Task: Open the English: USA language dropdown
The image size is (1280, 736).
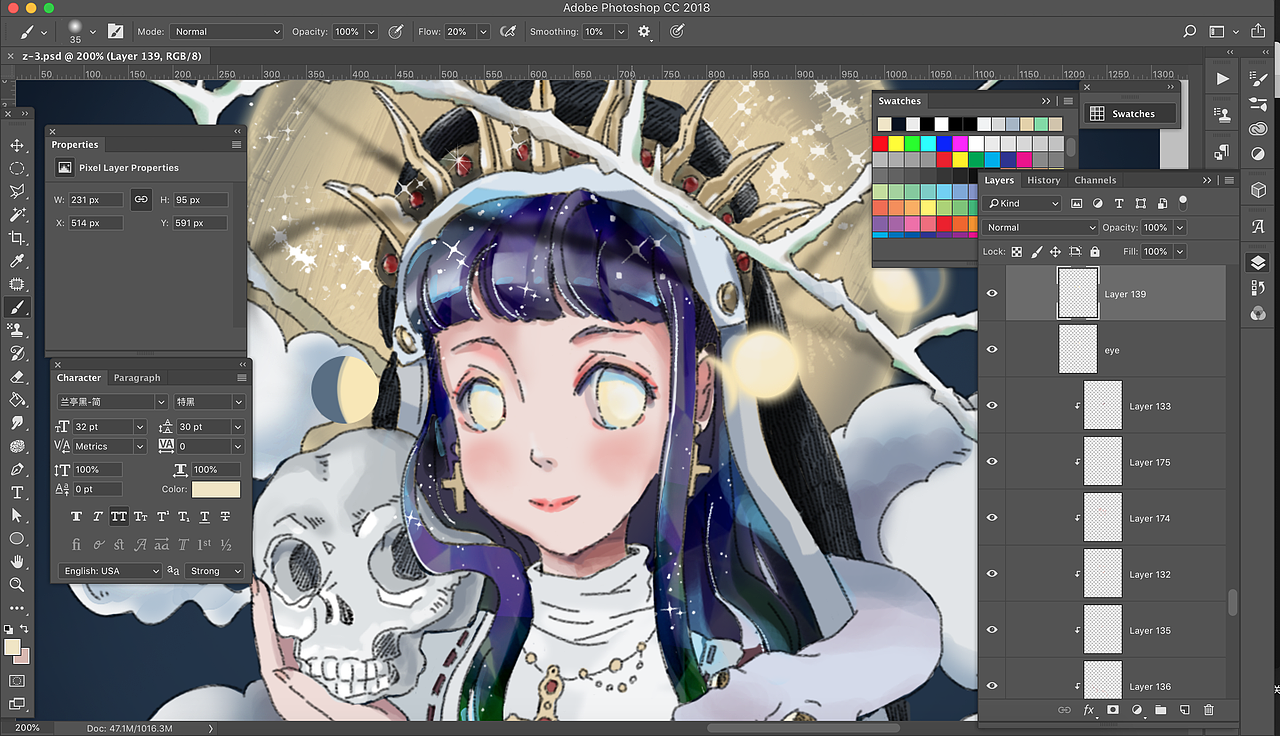Action: [110, 571]
